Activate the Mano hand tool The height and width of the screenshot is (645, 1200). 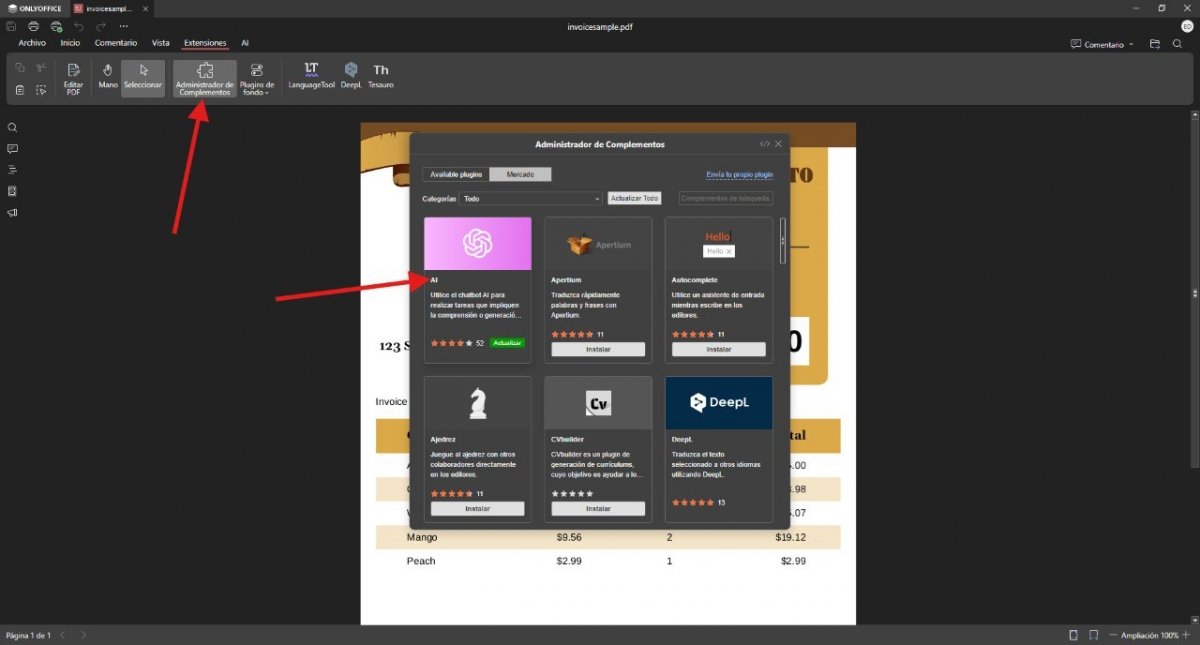[108, 76]
